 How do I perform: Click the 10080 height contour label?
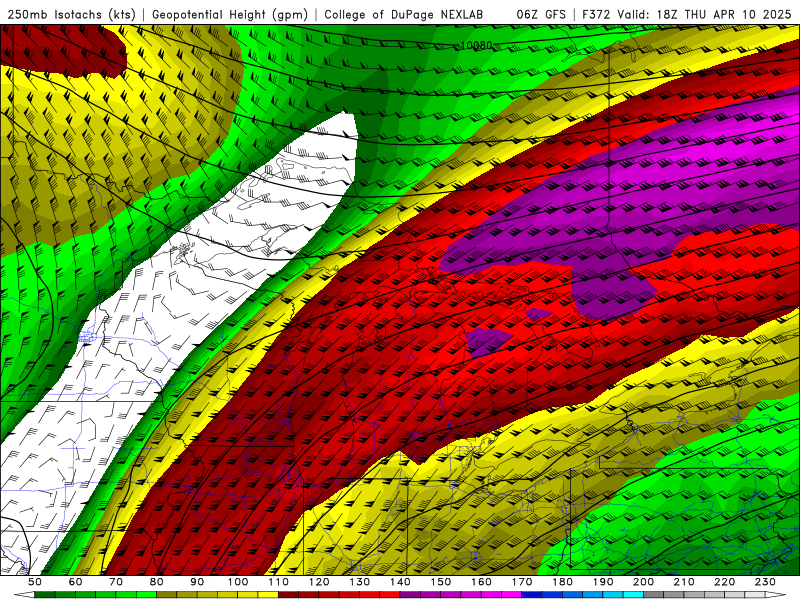pos(476,45)
